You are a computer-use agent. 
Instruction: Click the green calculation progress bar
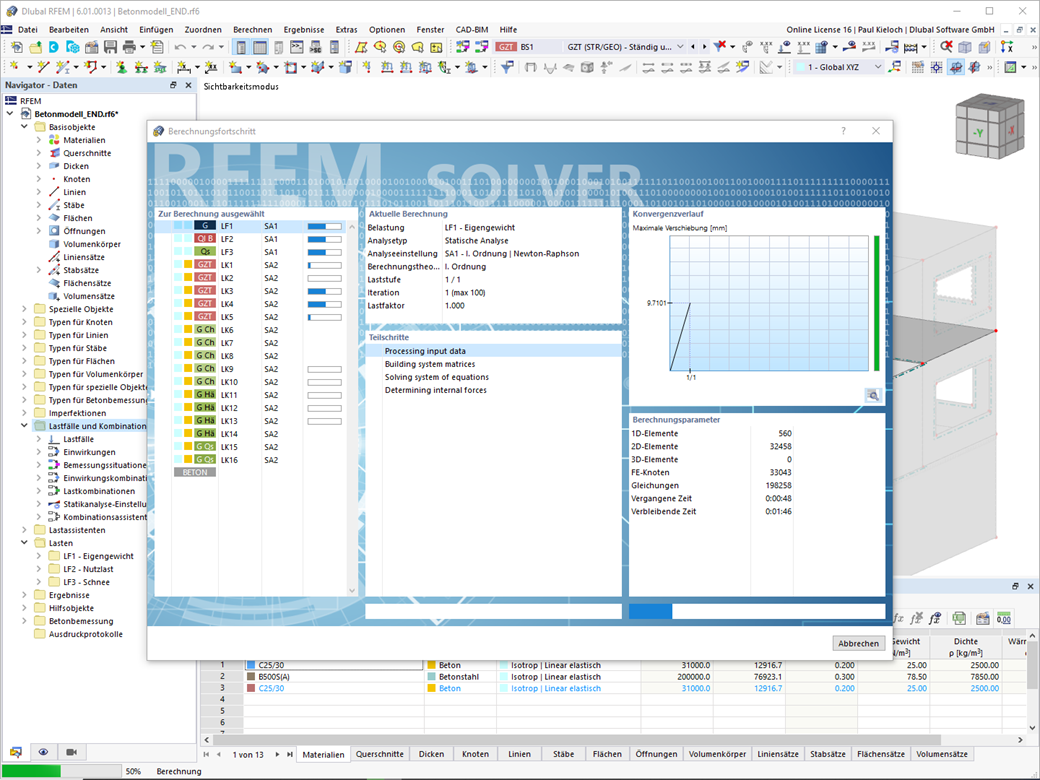point(30,771)
